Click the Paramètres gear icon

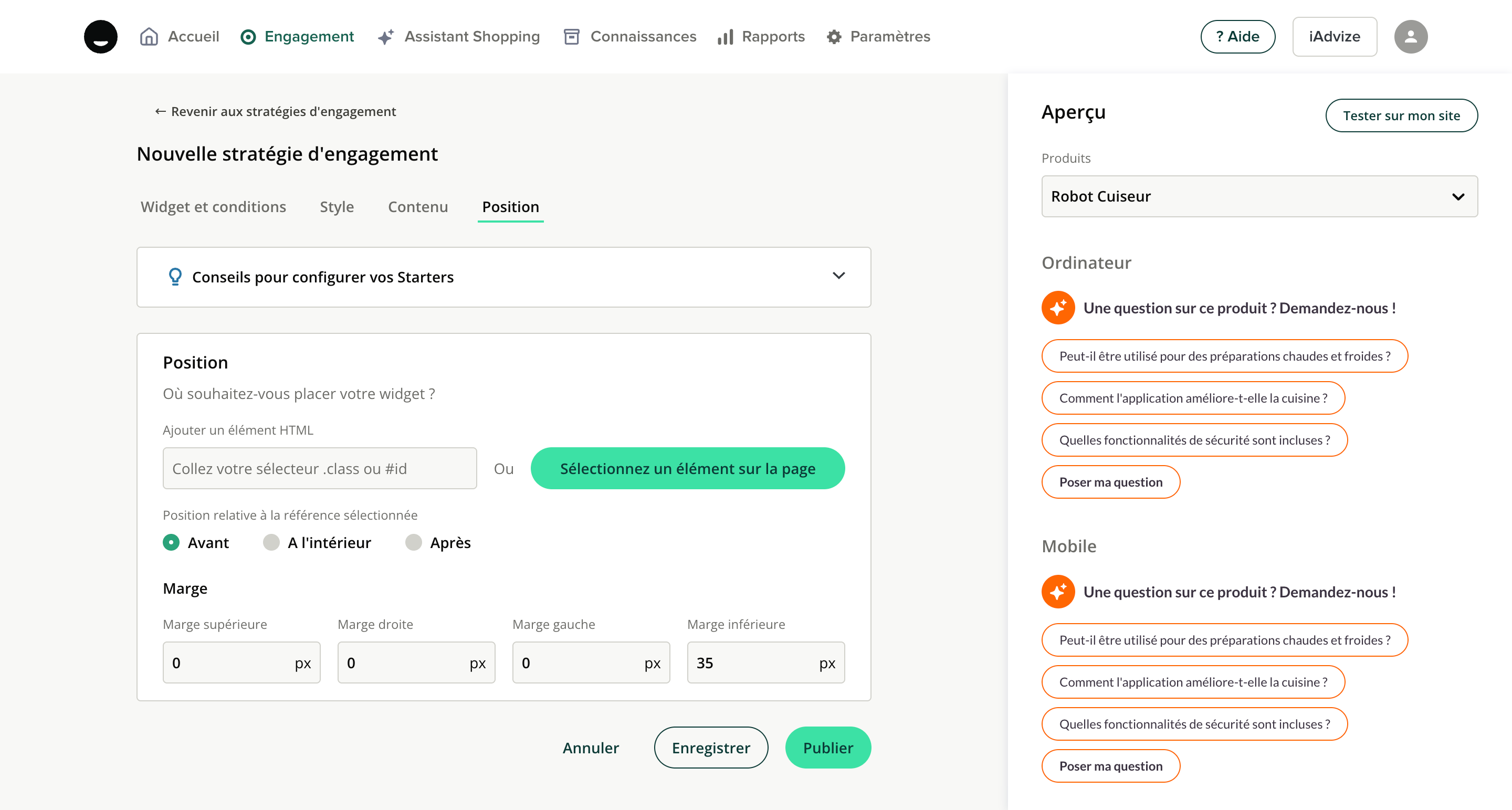pyautogui.click(x=834, y=37)
